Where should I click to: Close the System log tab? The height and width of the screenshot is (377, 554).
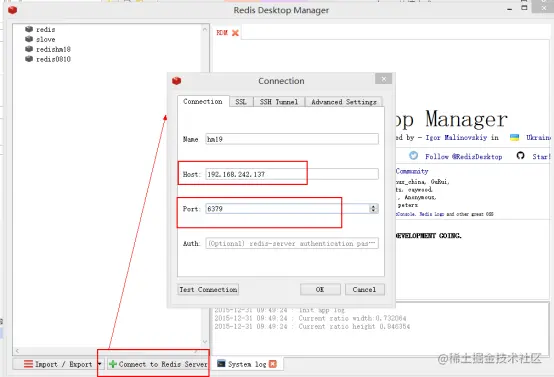273,364
